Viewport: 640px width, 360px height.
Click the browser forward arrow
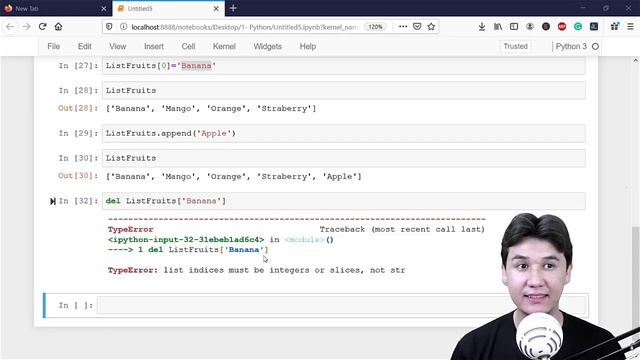pos(26,27)
